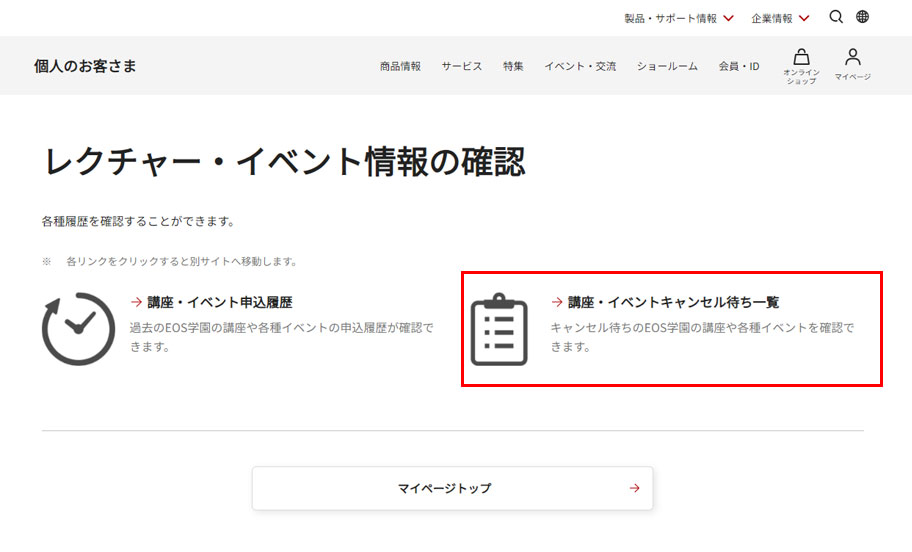Select サービス in the navigation bar
Viewport: 912px width, 552px height.
[462, 66]
